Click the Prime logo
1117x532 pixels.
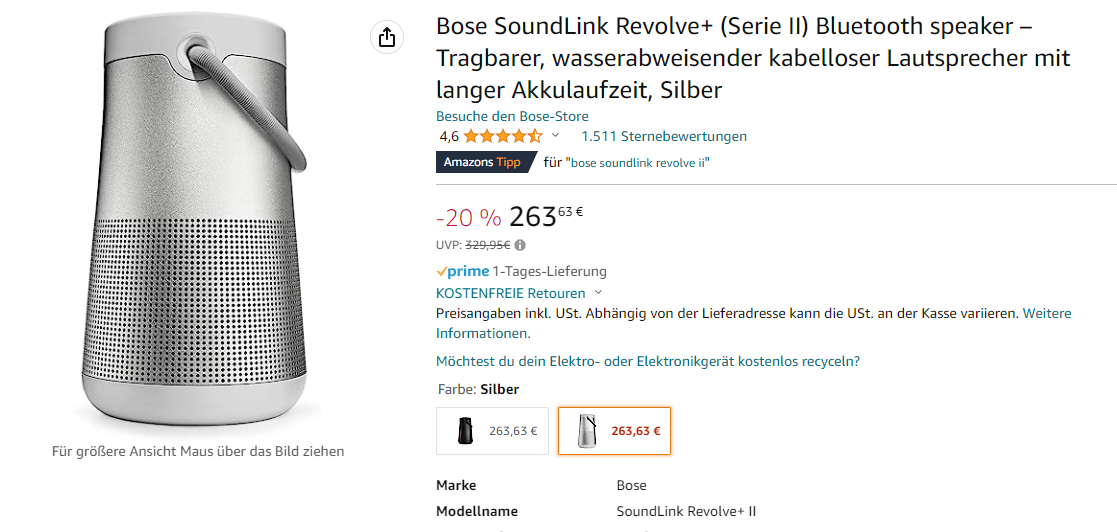click(463, 271)
